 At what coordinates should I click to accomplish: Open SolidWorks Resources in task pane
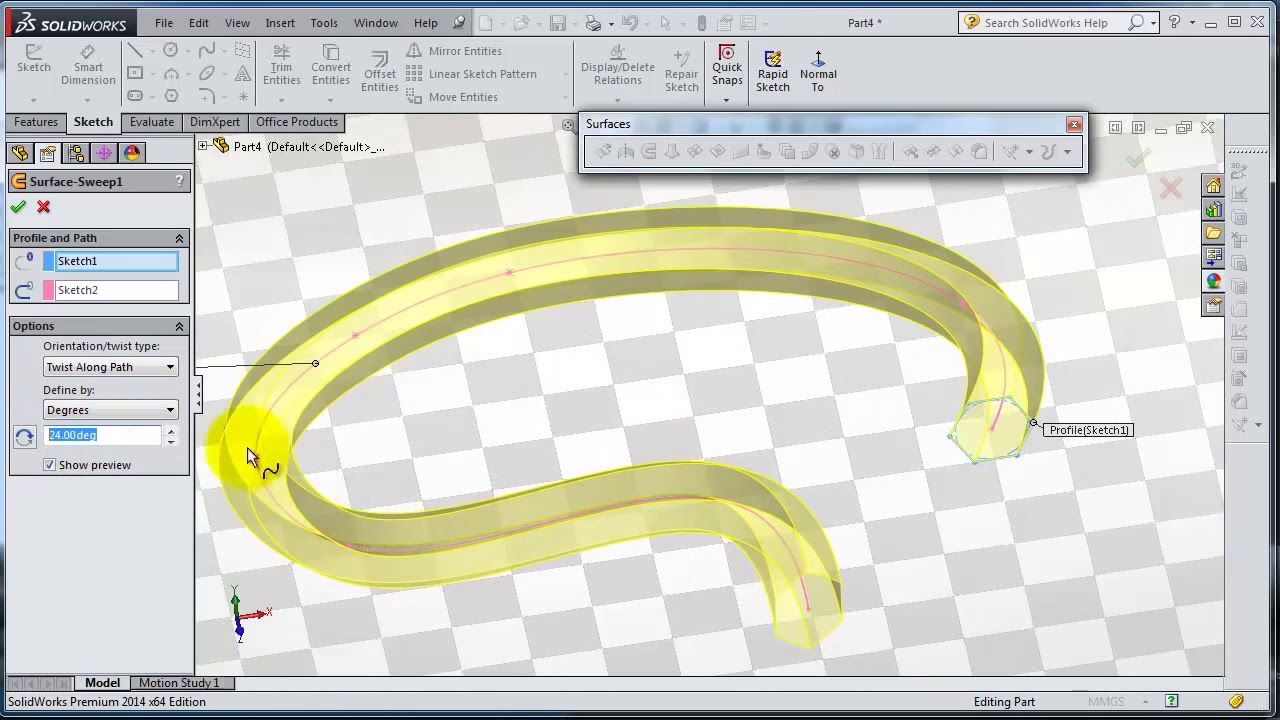click(1213, 186)
